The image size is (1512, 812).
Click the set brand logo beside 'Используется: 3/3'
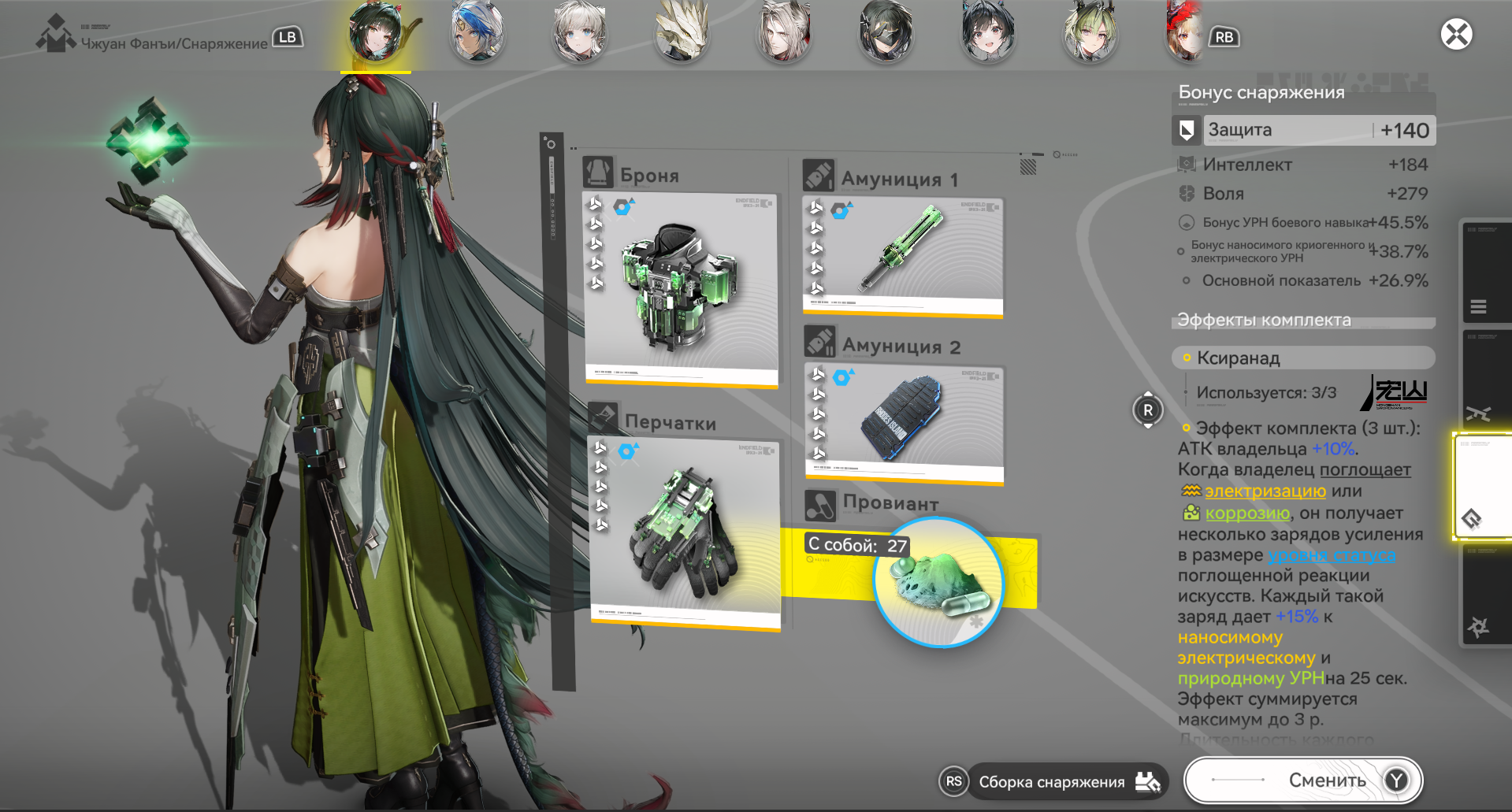(x=1395, y=392)
